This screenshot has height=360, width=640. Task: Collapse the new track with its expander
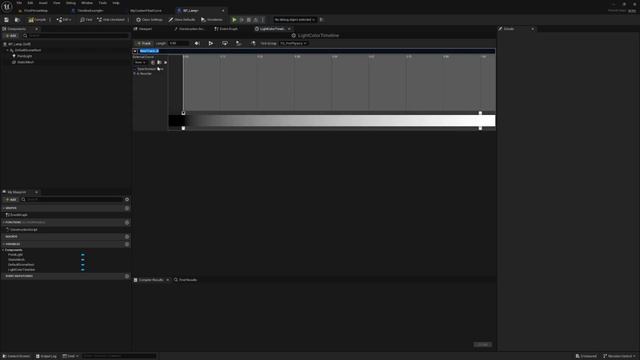click(135, 51)
